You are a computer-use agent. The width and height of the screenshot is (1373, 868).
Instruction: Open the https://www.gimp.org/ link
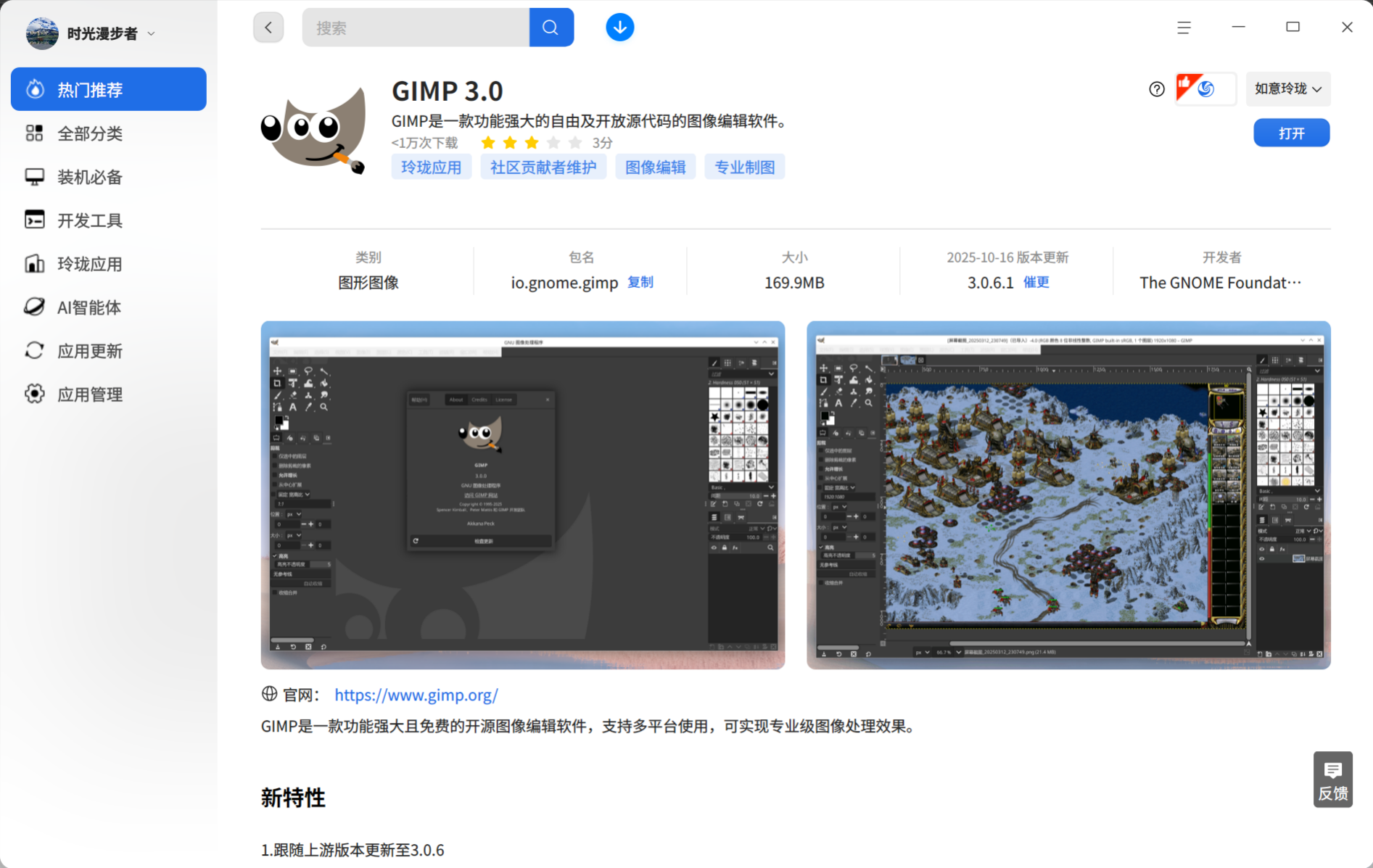416,695
